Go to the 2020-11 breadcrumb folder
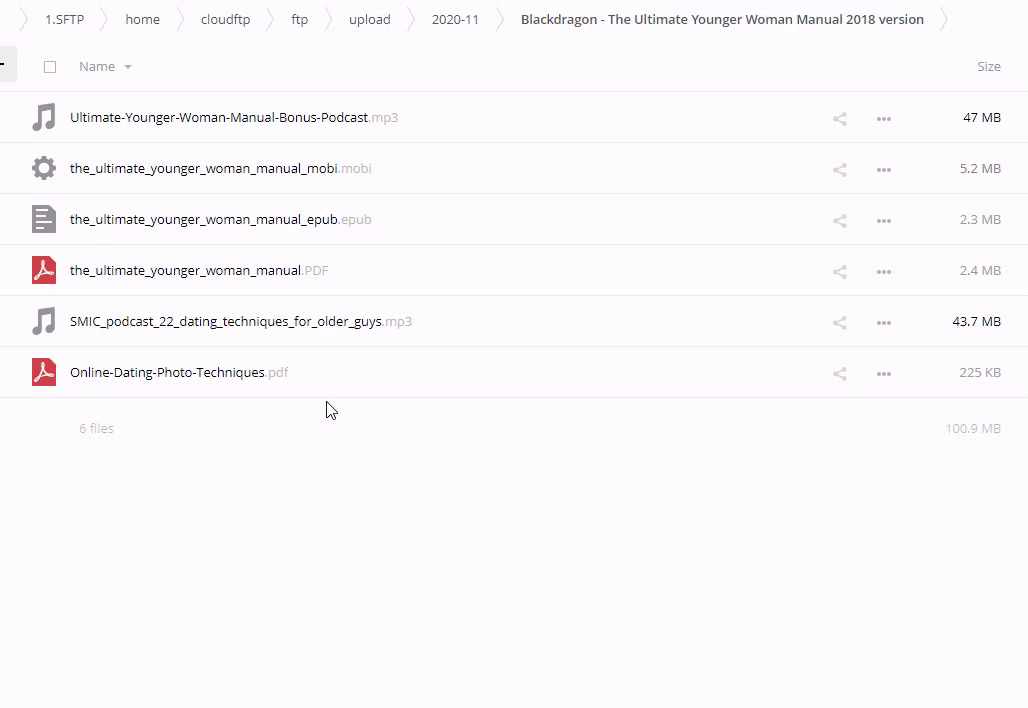The width and height of the screenshot is (1028, 708). [x=455, y=19]
